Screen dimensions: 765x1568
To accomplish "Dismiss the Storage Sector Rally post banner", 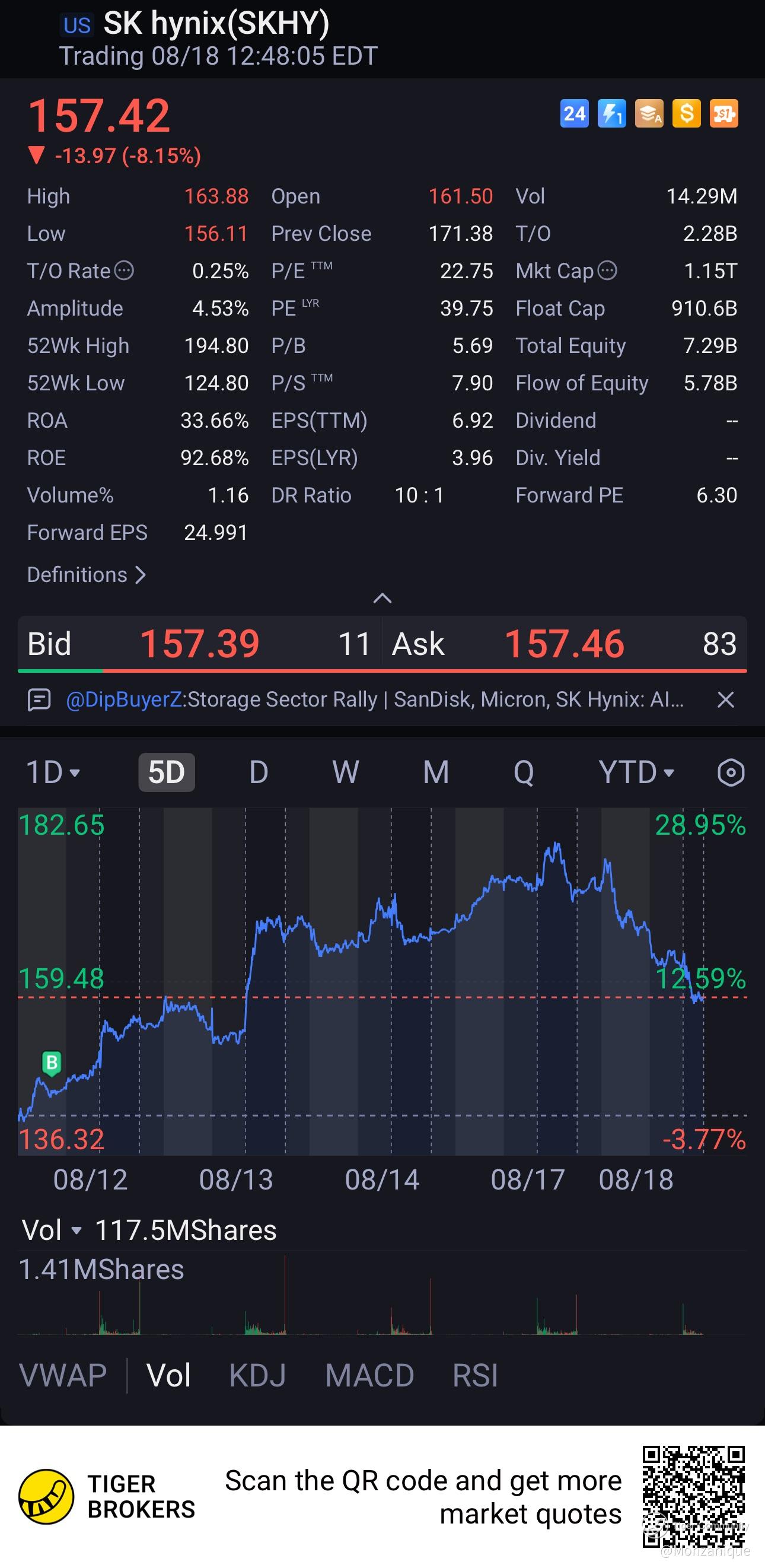I will coord(725,700).
